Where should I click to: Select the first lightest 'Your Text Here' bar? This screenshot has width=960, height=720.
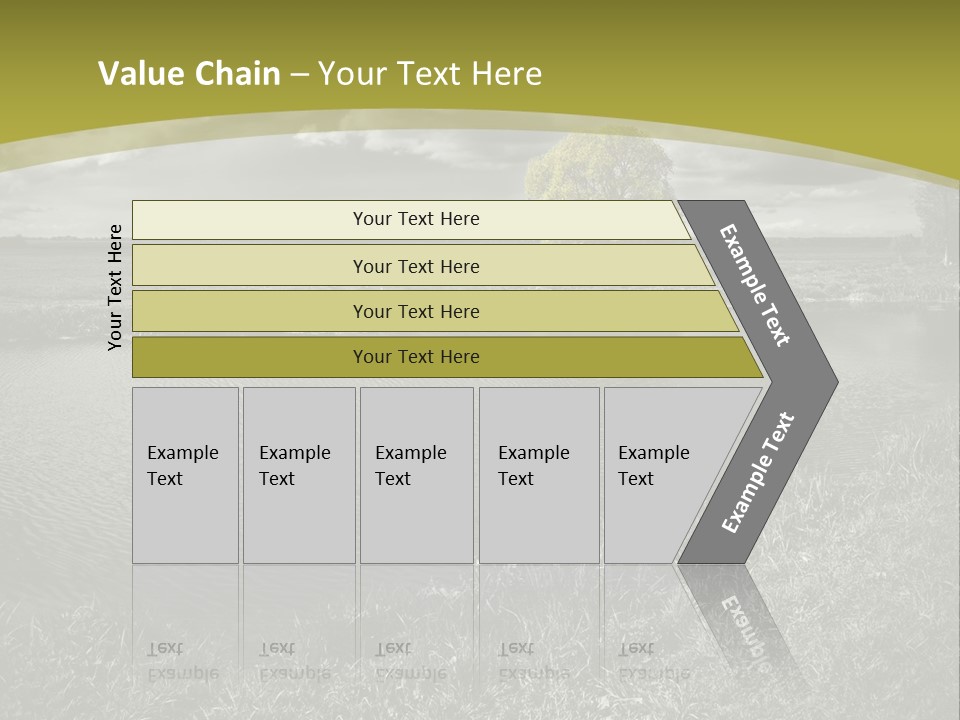pos(416,219)
